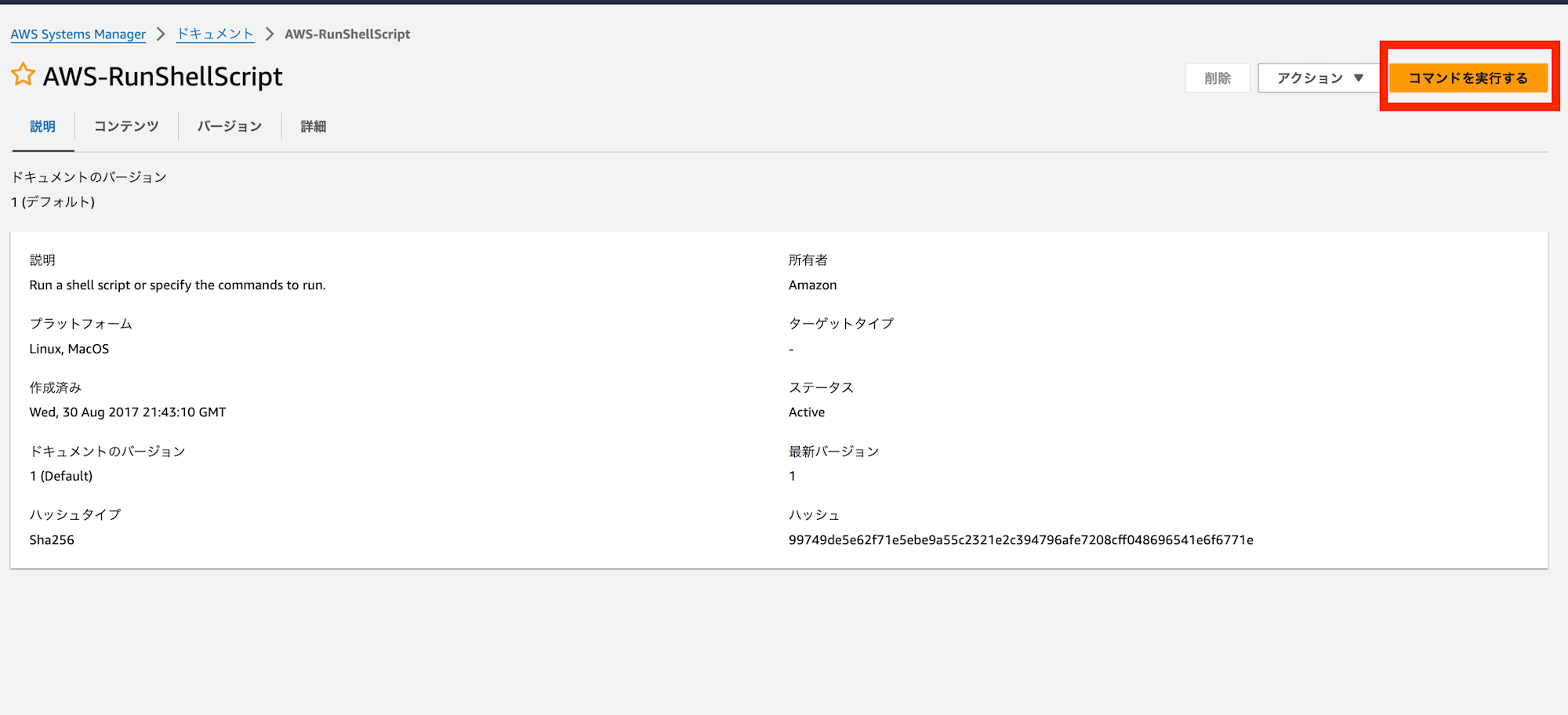
Task: Click the 1 (デフォルト) version text
Action: 53,202
